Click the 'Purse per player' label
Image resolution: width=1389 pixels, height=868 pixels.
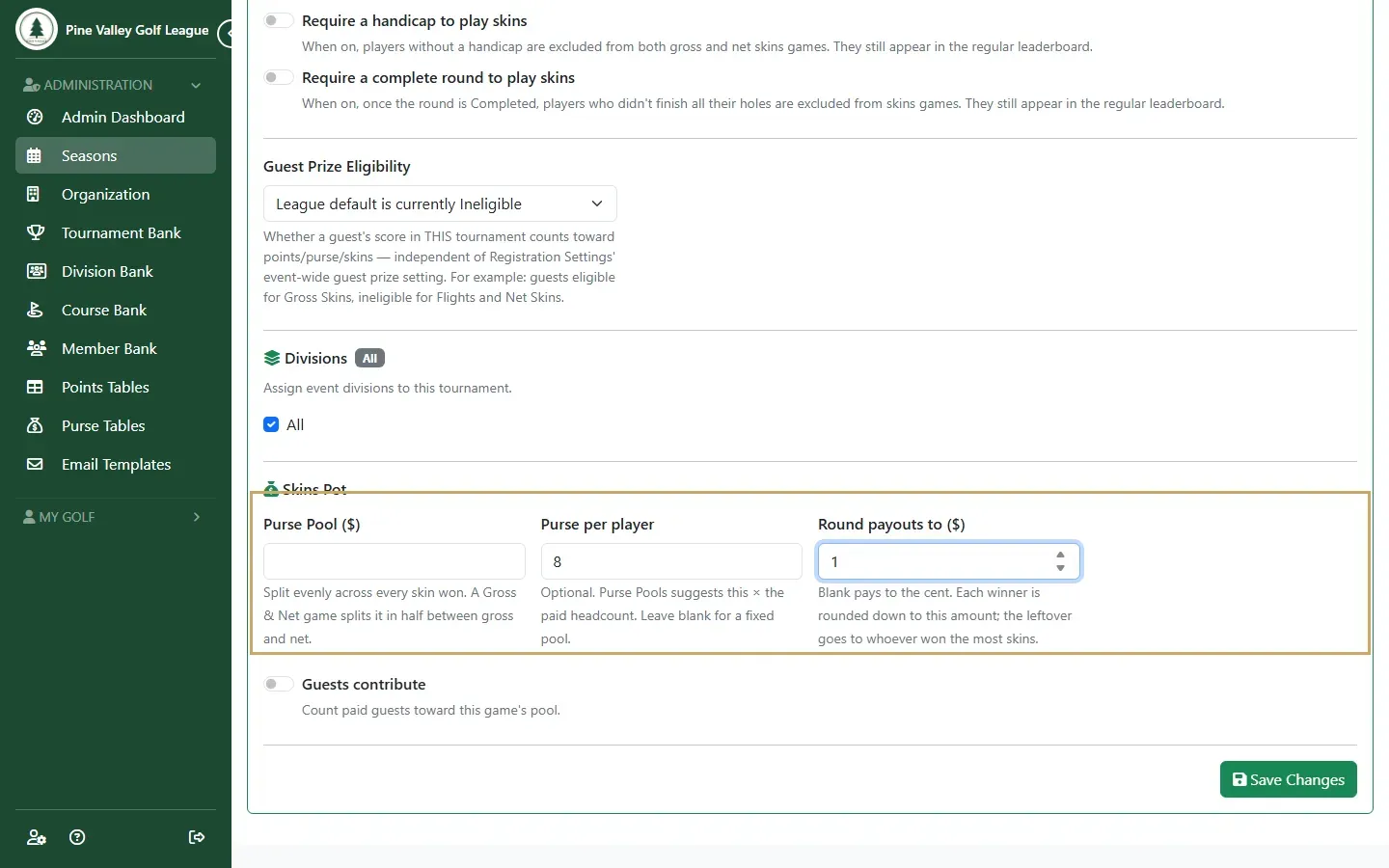point(597,524)
